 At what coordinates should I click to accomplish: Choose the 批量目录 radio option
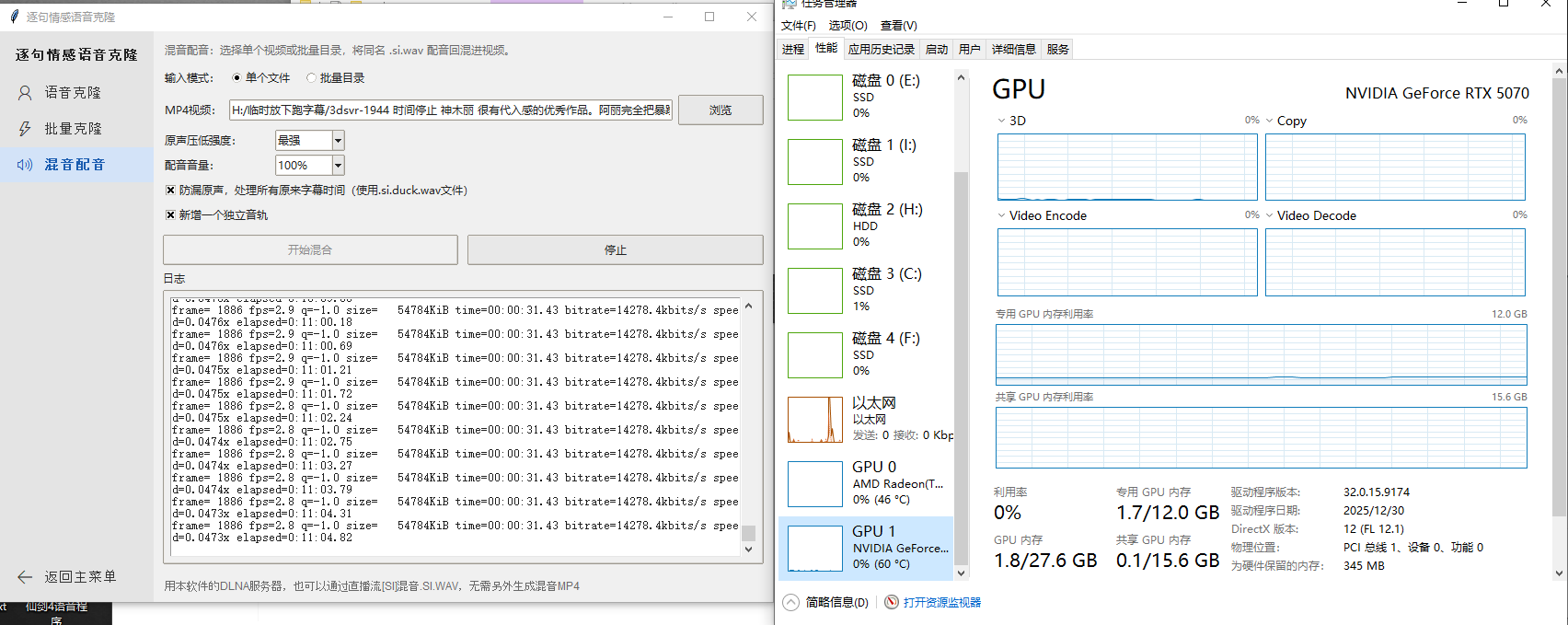(x=336, y=78)
